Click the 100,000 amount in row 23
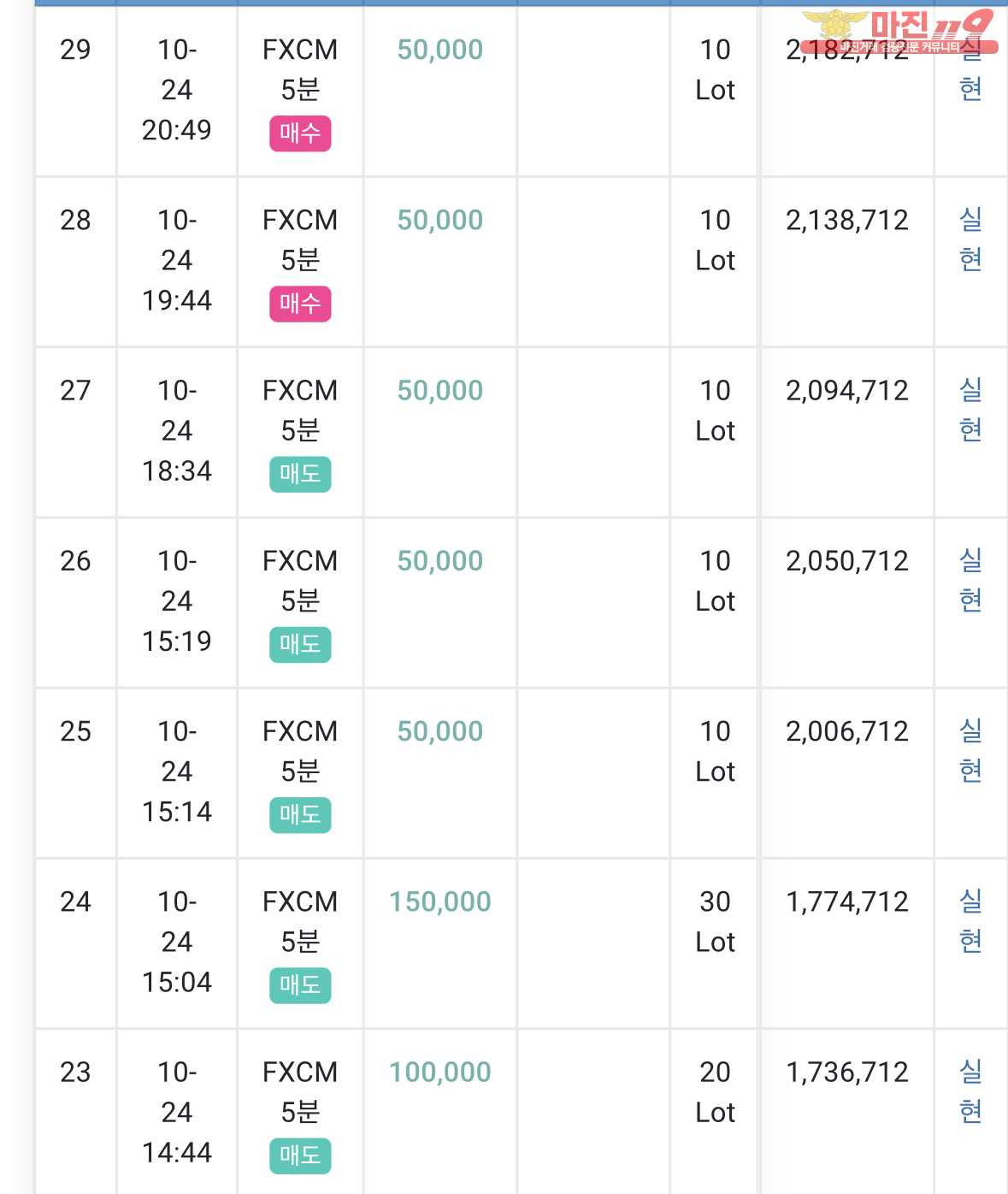Screen dimensions: 1008x1194 [440, 1072]
